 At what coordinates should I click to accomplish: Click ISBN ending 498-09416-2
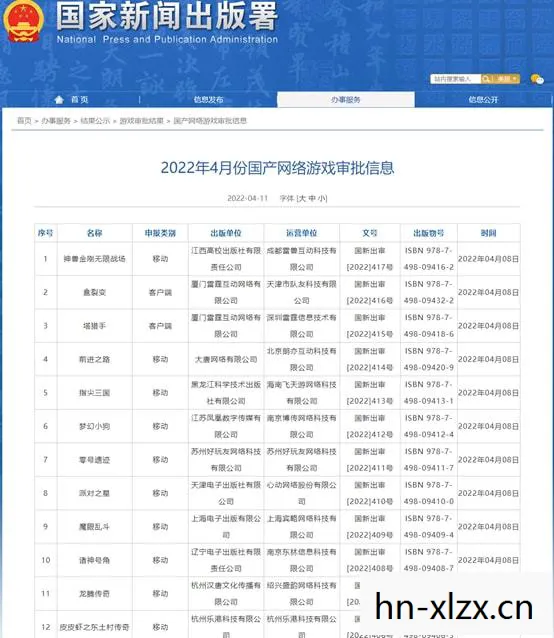[429, 267]
